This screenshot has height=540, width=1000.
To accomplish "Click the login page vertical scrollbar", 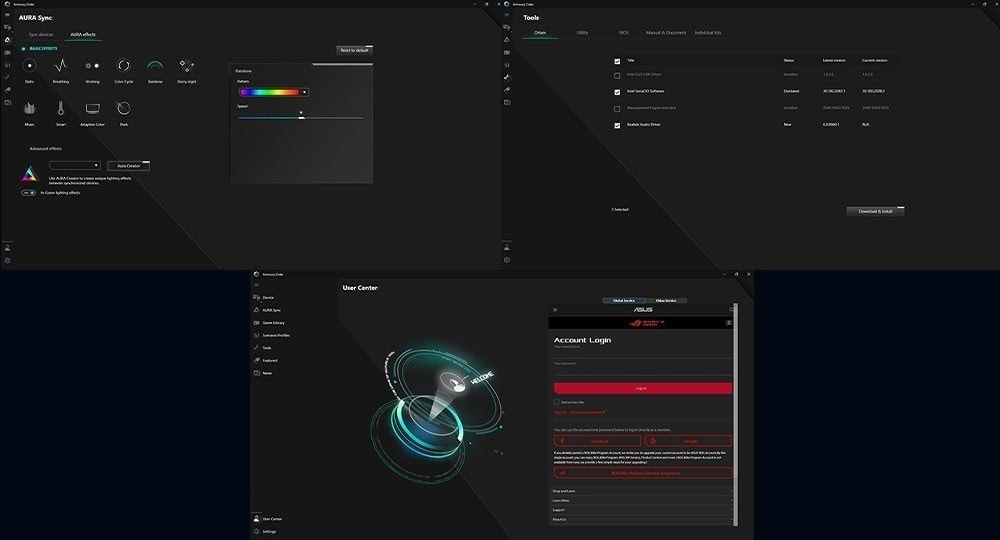I will point(735,414).
